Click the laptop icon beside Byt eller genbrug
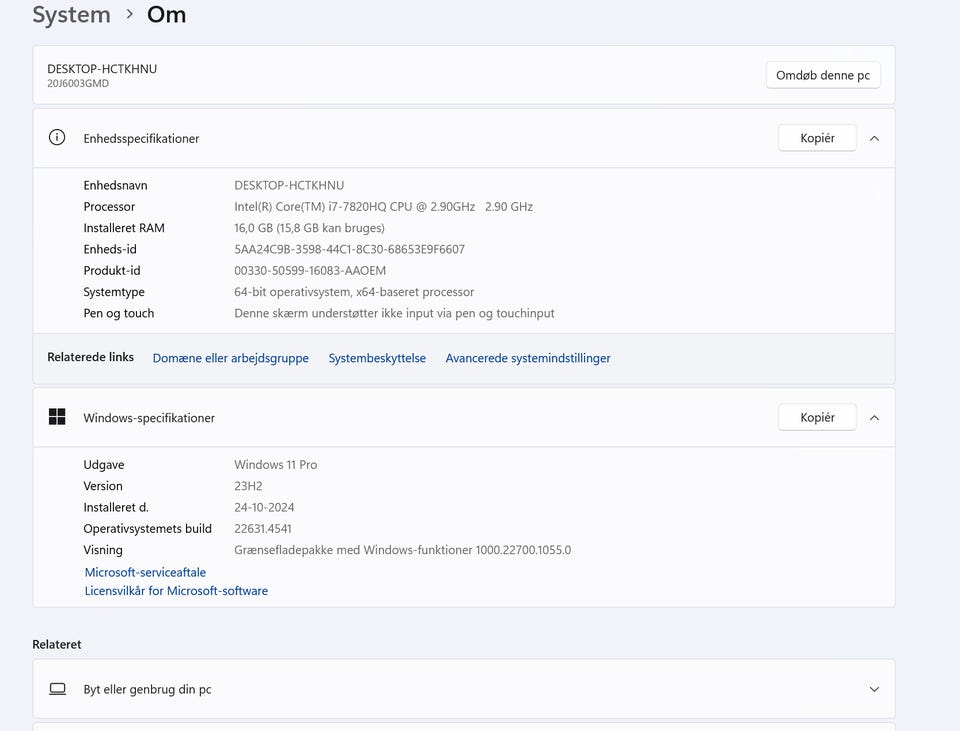 coord(58,689)
